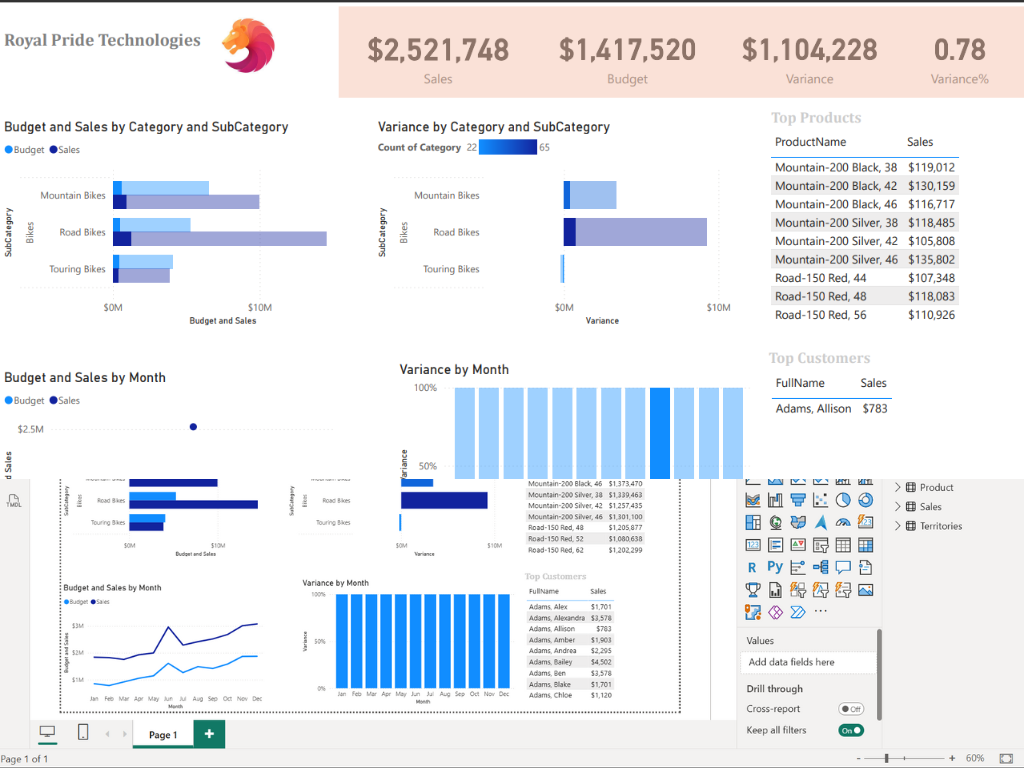Screen dimensions: 1024x768
Task: Select the Azure map visual
Action: click(x=820, y=522)
